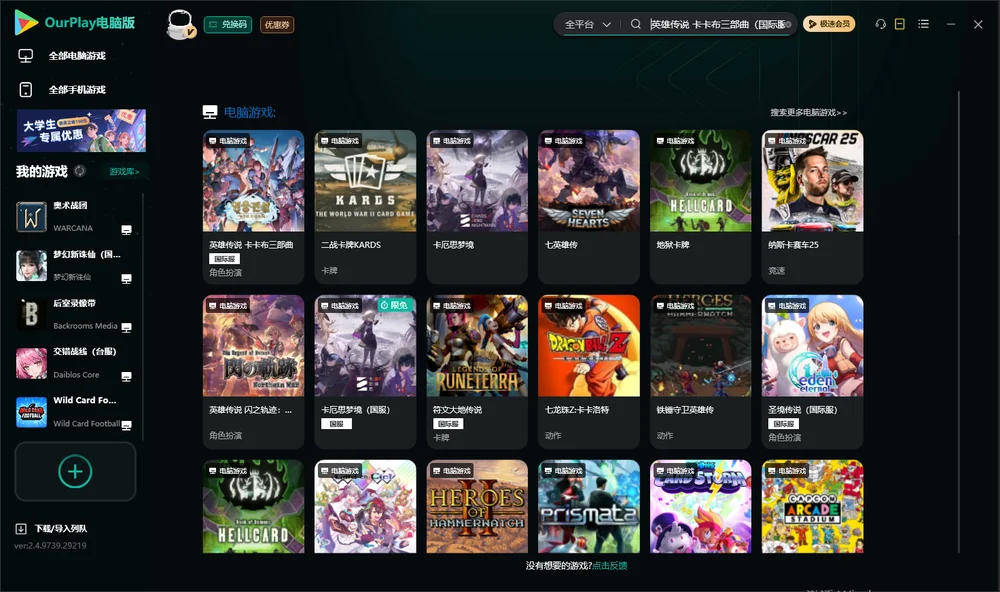
Task: Open the Prismata game thumbnail
Action: pyautogui.click(x=589, y=507)
